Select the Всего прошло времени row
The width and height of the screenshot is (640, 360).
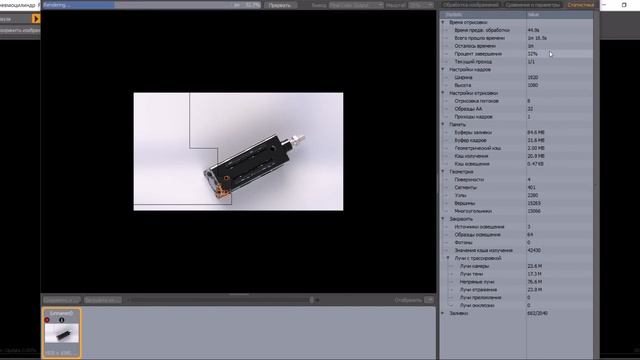point(517,38)
